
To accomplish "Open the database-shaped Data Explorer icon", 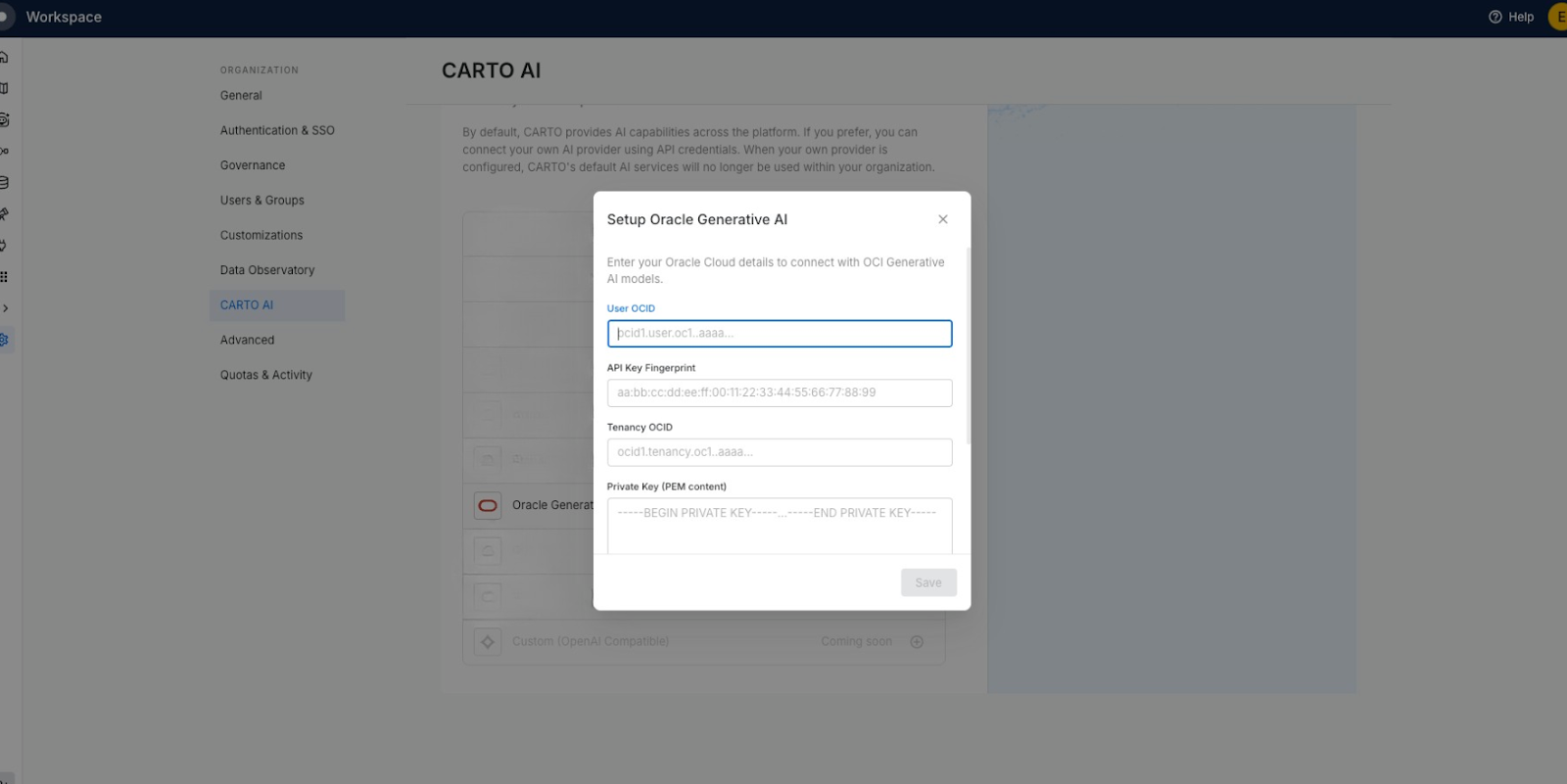I will pos(4,182).
